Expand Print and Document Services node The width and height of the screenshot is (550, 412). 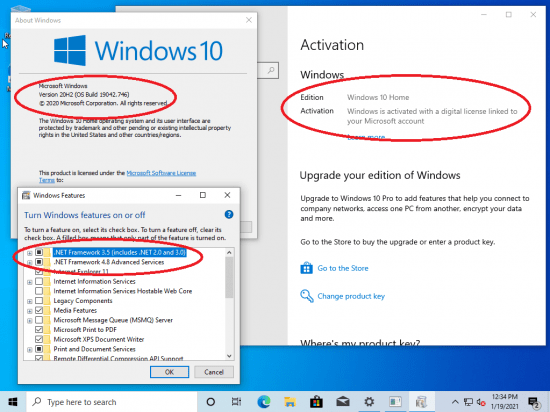(x=30, y=350)
